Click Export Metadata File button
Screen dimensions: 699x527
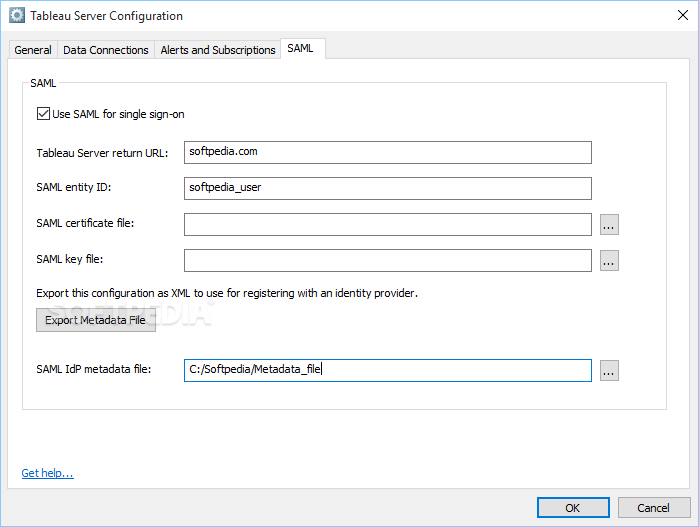pyautogui.click(x=96, y=320)
